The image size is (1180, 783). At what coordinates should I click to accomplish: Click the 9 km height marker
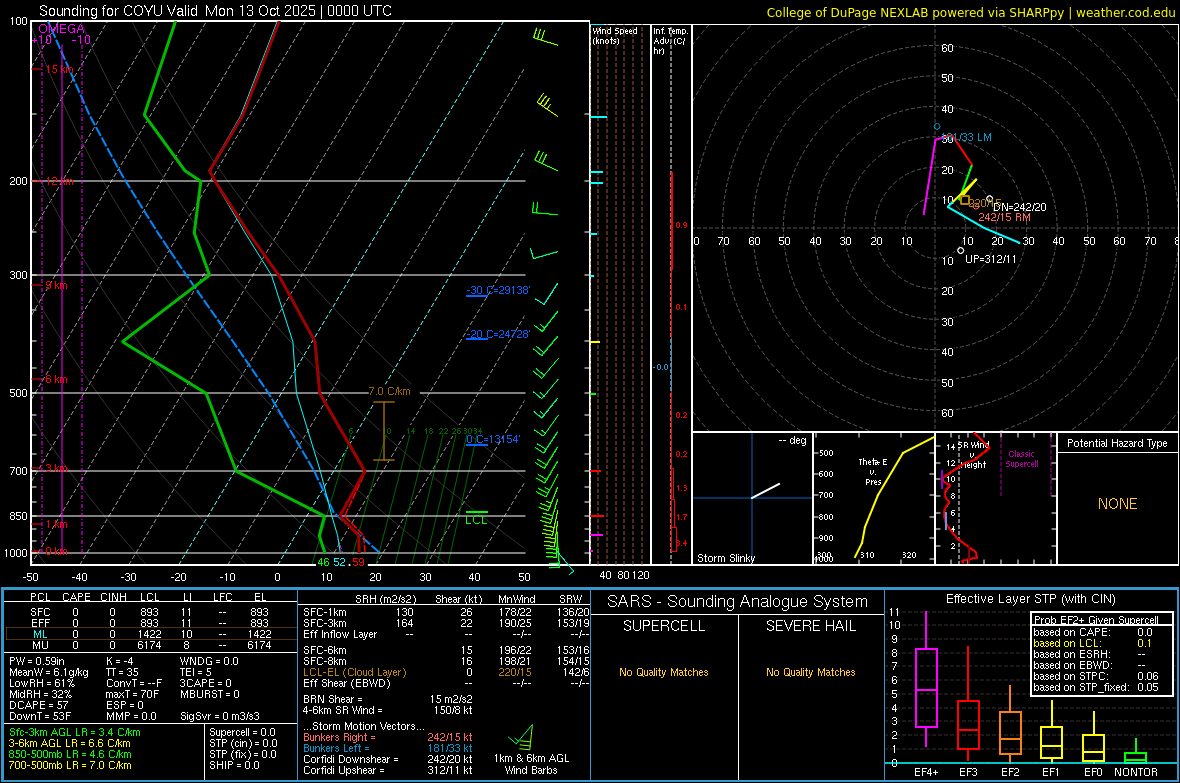pyautogui.click(x=56, y=285)
